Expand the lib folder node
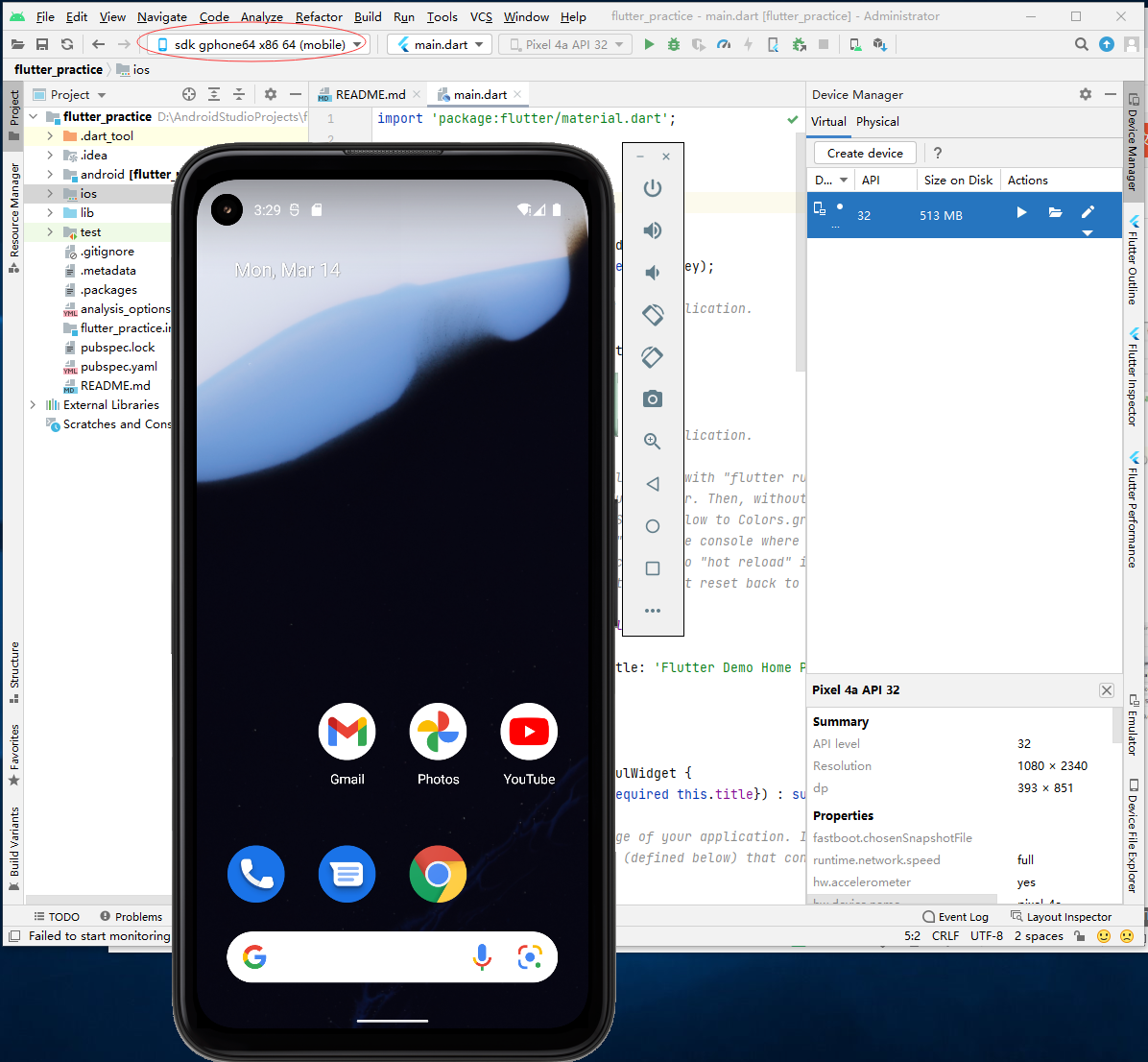1148x1062 pixels. pyautogui.click(x=50, y=212)
